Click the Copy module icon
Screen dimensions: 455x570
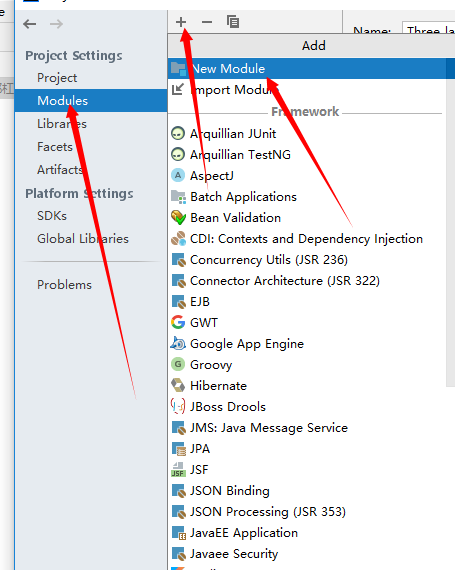pyautogui.click(x=233, y=22)
